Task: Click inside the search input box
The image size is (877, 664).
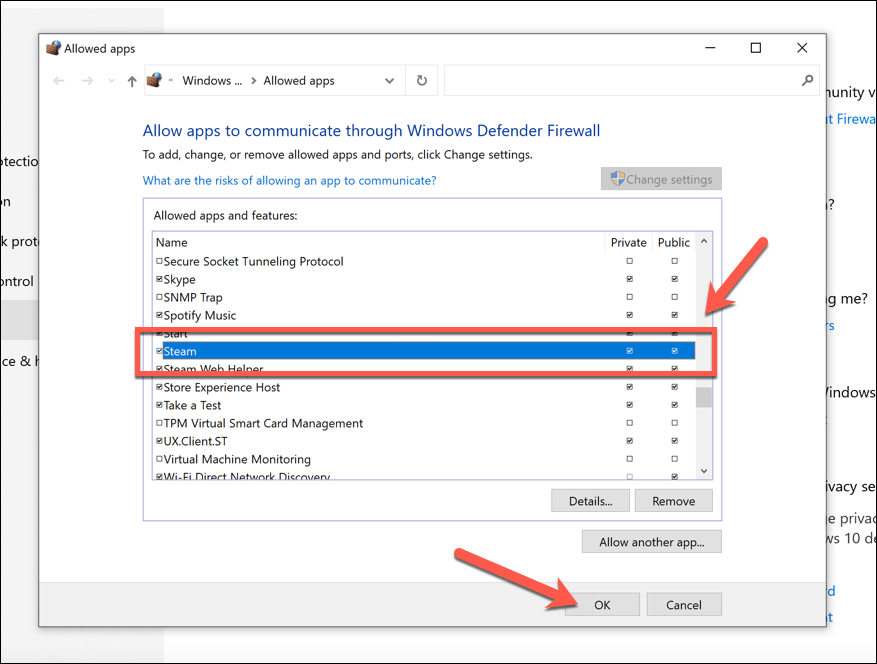Action: point(620,81)
